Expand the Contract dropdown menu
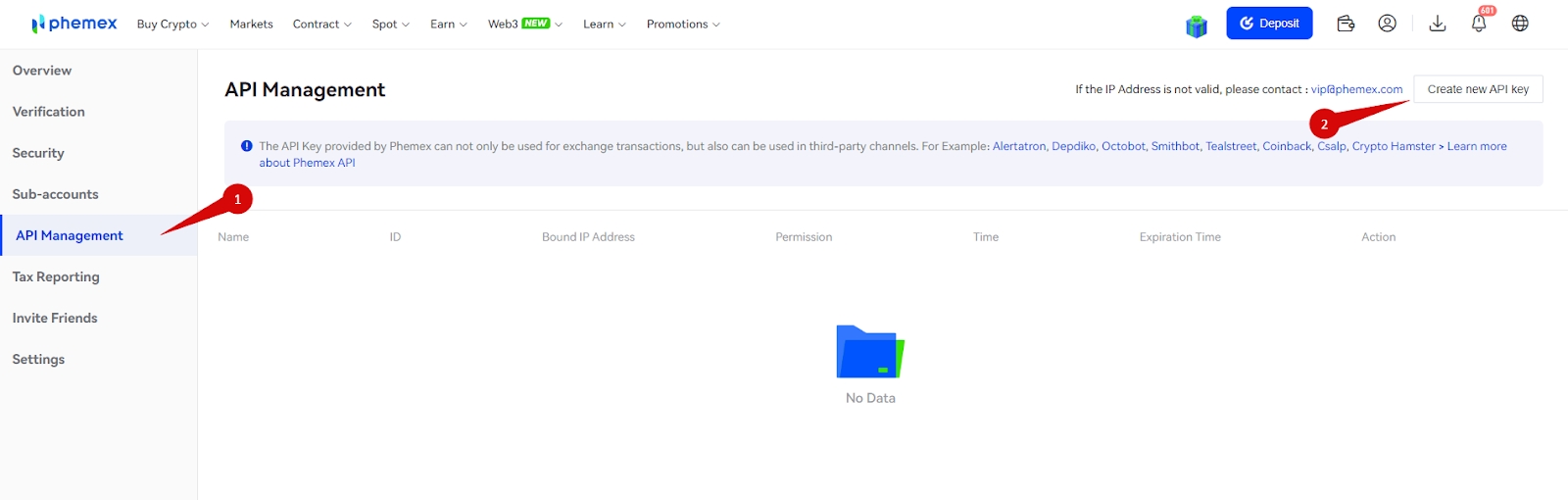Screen dimensions: 1568x500 tap(321, 25)
